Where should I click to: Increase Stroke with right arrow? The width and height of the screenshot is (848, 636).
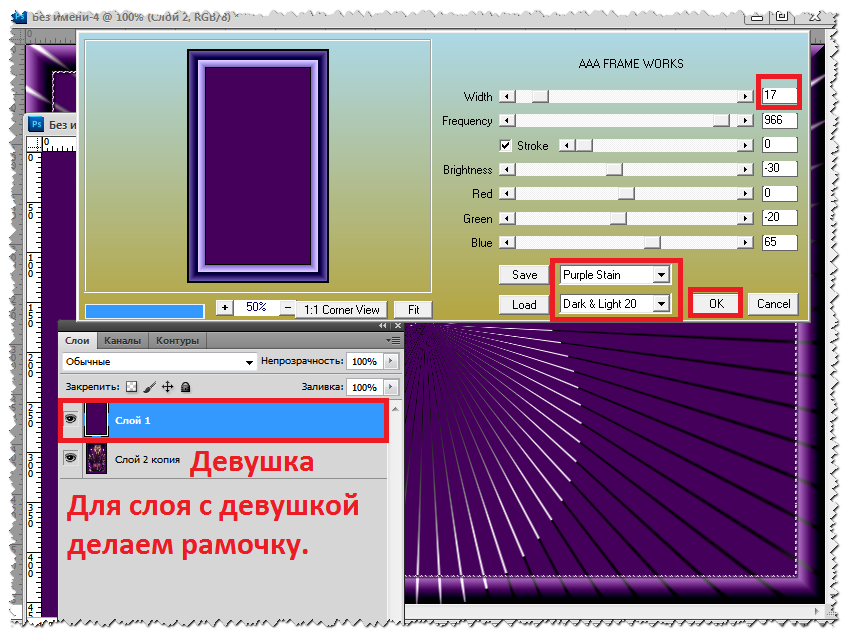click(x=745, y=145)
